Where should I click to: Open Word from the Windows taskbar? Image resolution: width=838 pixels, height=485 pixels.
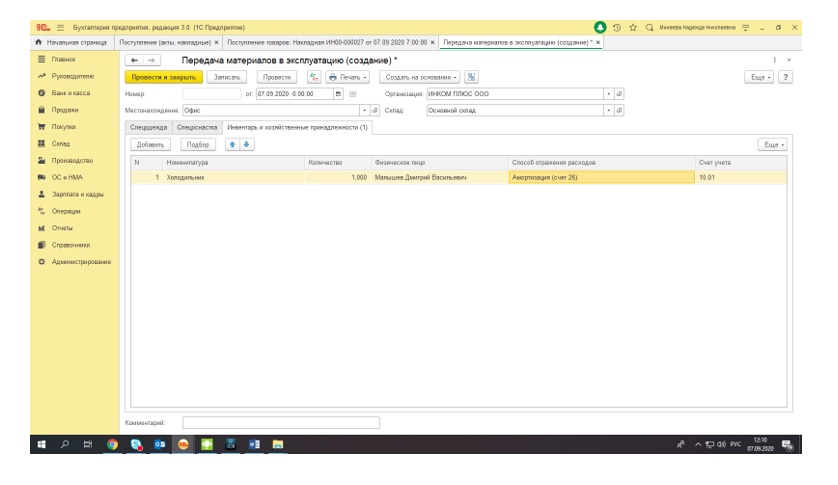pos(253,444)
